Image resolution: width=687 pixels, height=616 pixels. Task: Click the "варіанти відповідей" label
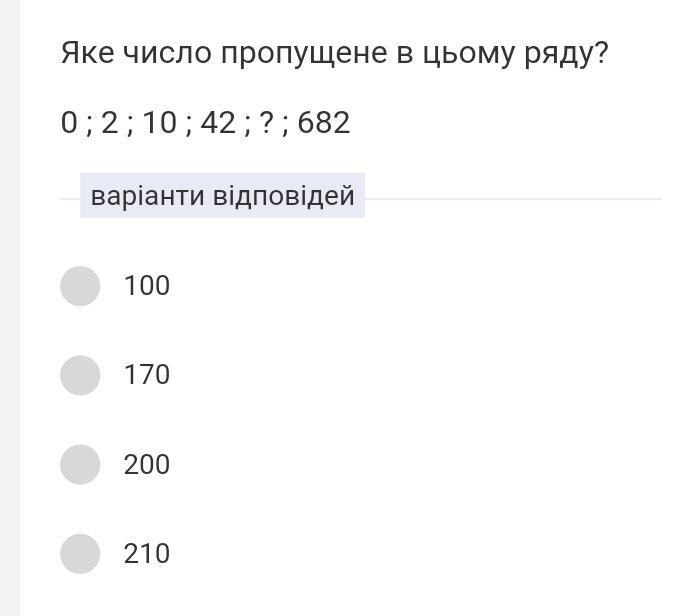222,195
